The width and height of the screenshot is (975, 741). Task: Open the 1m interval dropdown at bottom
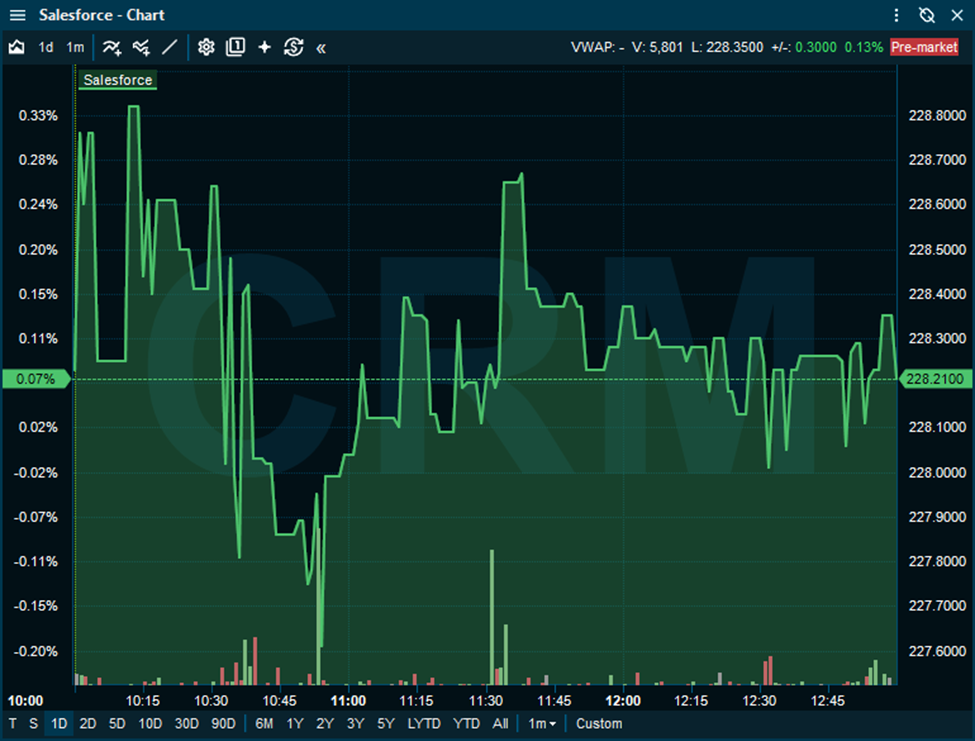click(x=542, y=723)
